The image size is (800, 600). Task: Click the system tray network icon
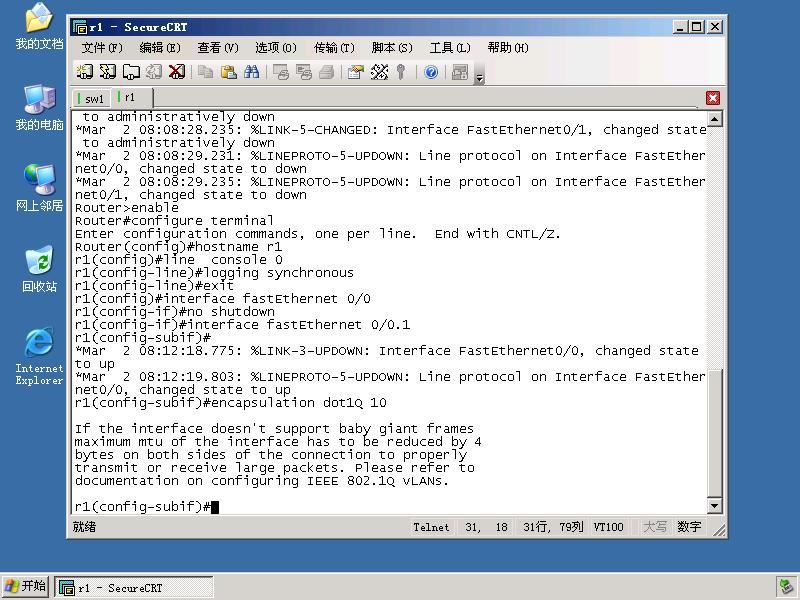[x=786, y=587]
